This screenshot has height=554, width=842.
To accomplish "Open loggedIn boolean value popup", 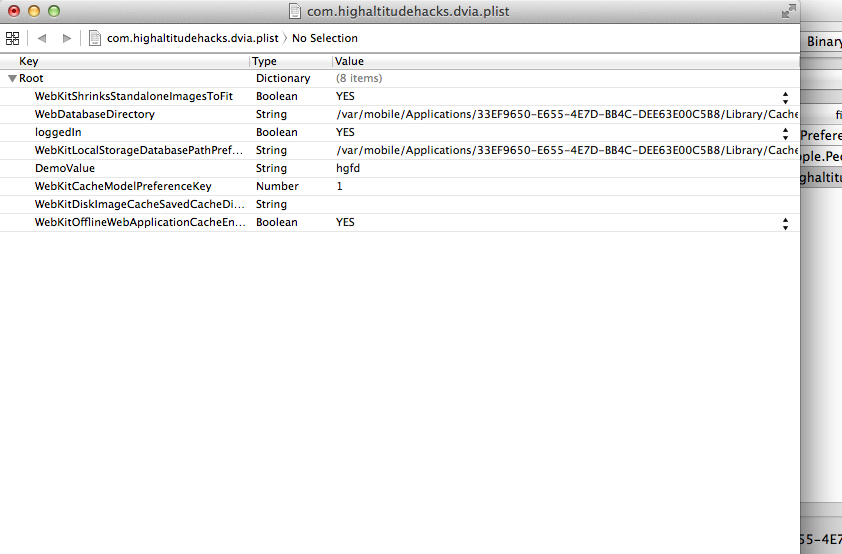I will [x=785, y=132].
